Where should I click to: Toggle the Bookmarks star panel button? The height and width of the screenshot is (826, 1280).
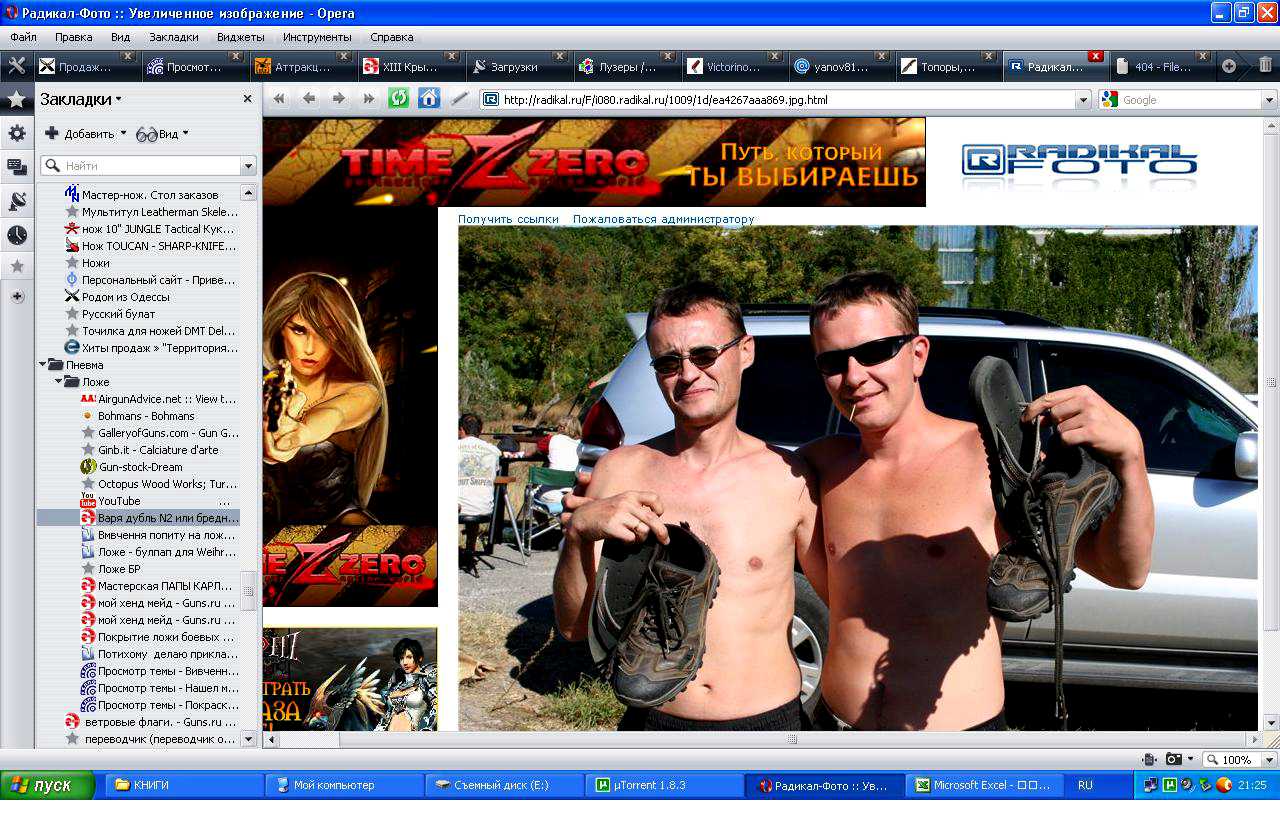(17, 99)
